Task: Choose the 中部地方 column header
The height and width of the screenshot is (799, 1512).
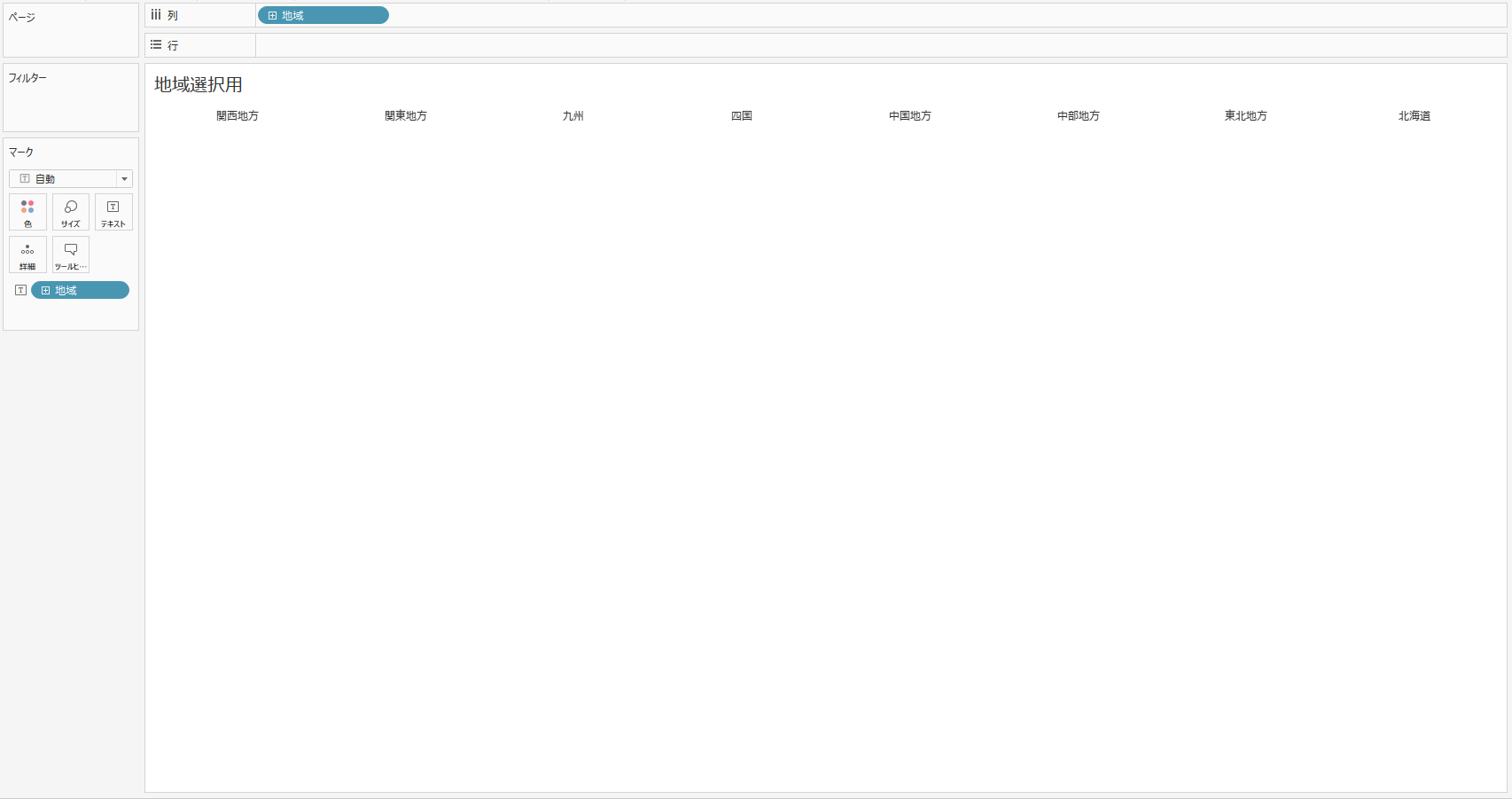Action: (x=1078, y=116)
